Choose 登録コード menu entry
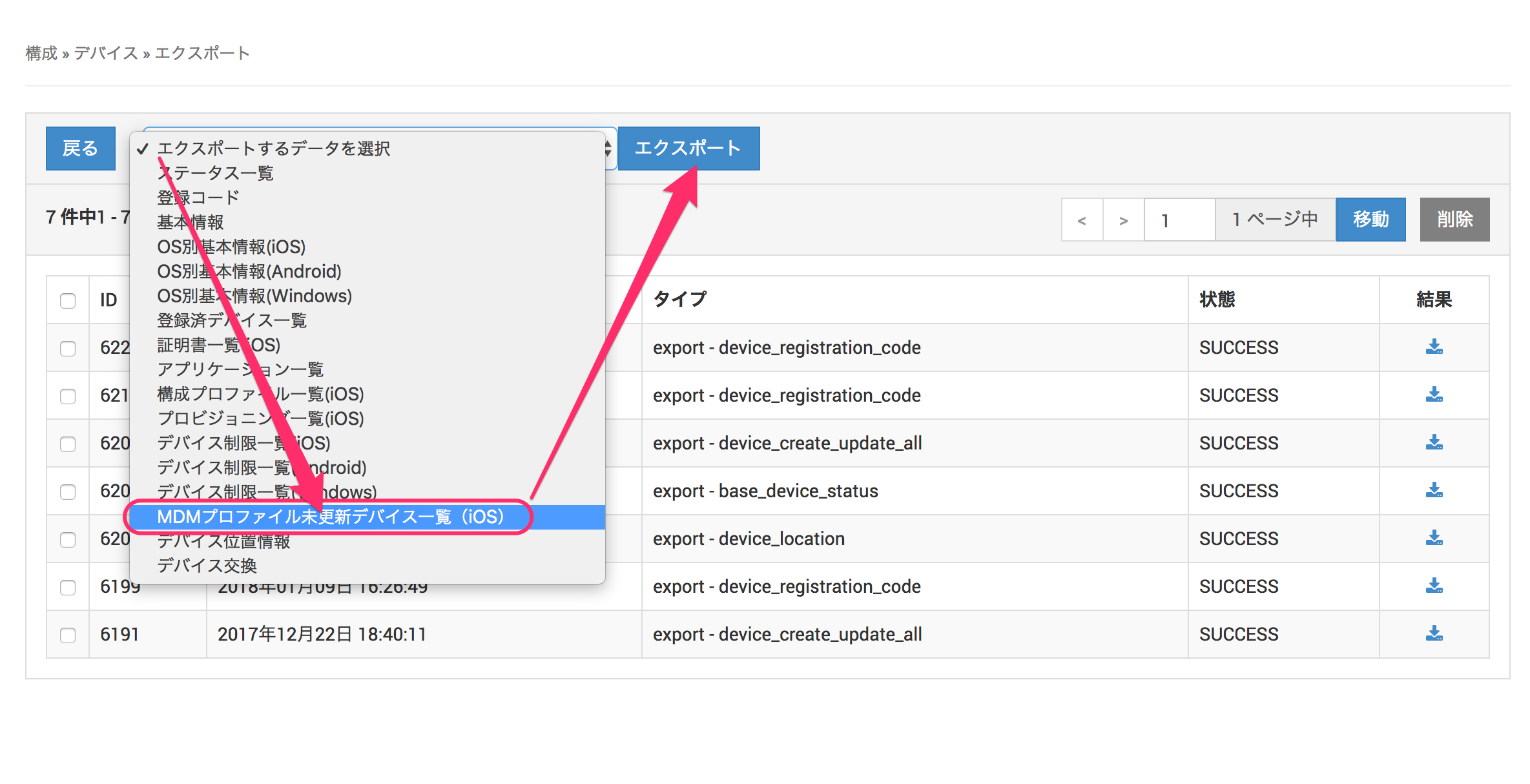Screen dimensions: 1530x784 tap(198, 198)
